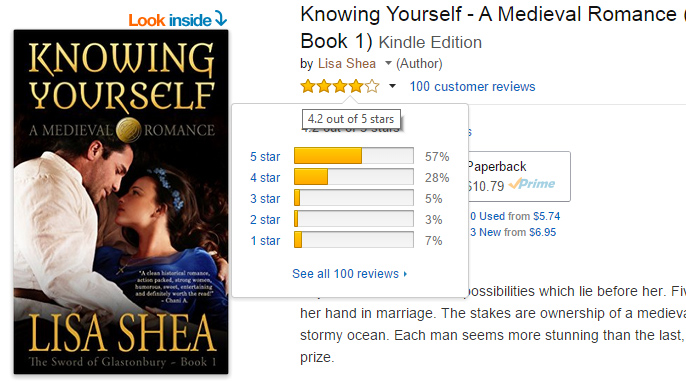Image resolution: width=686 pixels, height=382 pixels.
Task: Click the Look inside arrow icon
Action: (221, 19)
